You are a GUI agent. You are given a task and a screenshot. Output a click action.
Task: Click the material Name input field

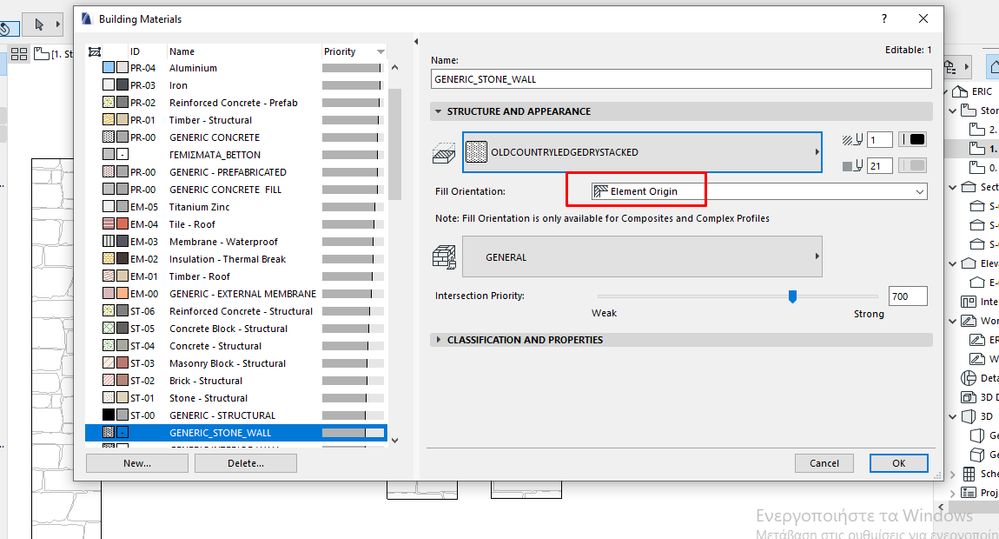pyautogui.click(x=681, y=80)
